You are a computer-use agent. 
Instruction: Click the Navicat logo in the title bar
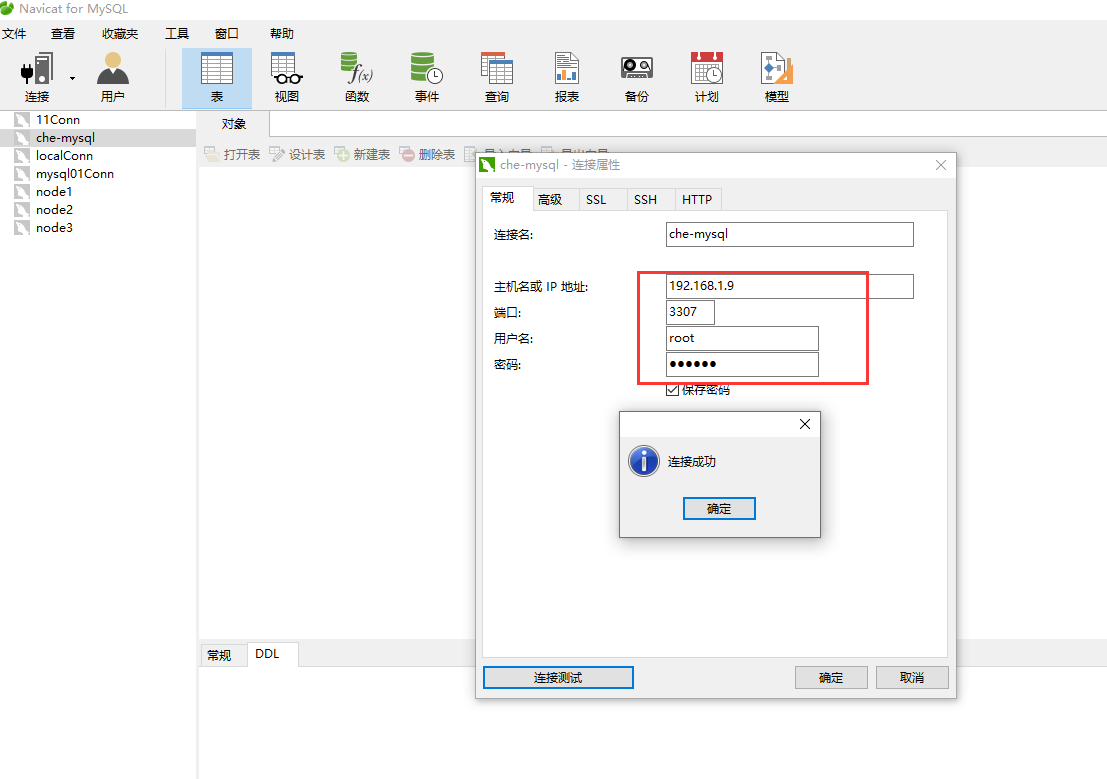pyautogui.click(x=7, y=8)
